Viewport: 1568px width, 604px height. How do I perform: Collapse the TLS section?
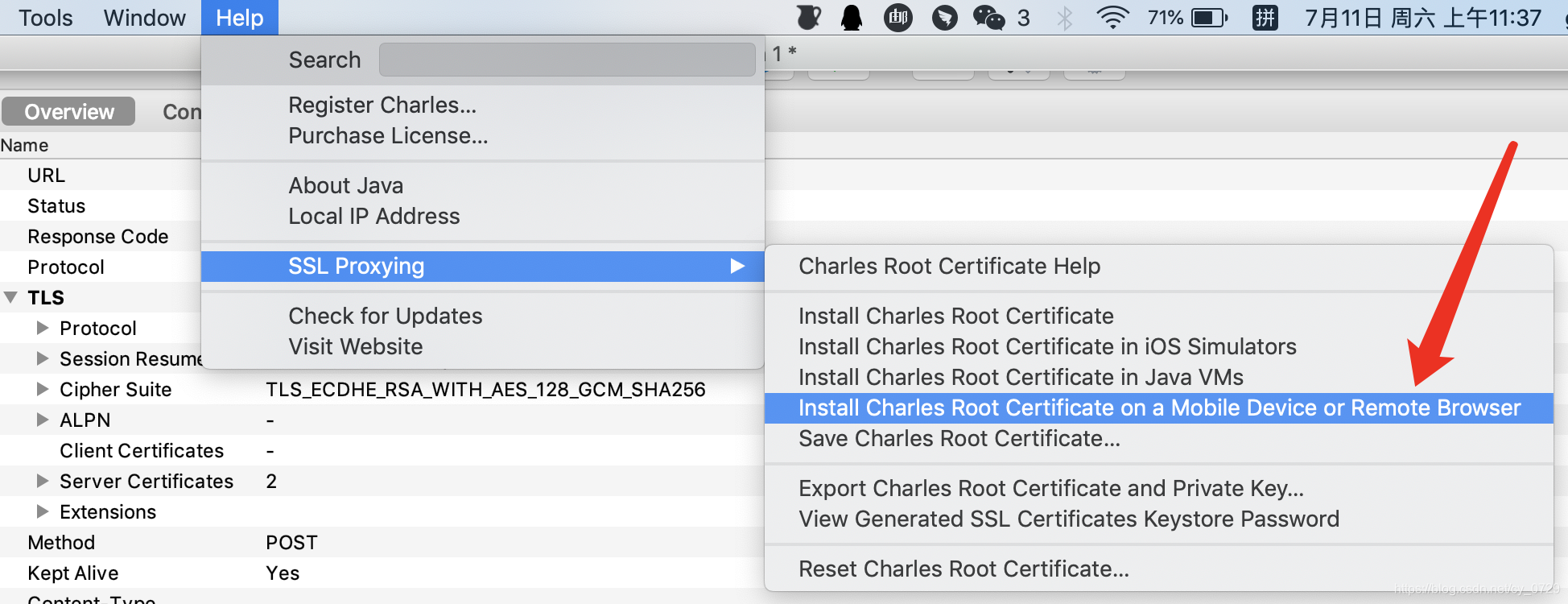click(x=10, y=297)
